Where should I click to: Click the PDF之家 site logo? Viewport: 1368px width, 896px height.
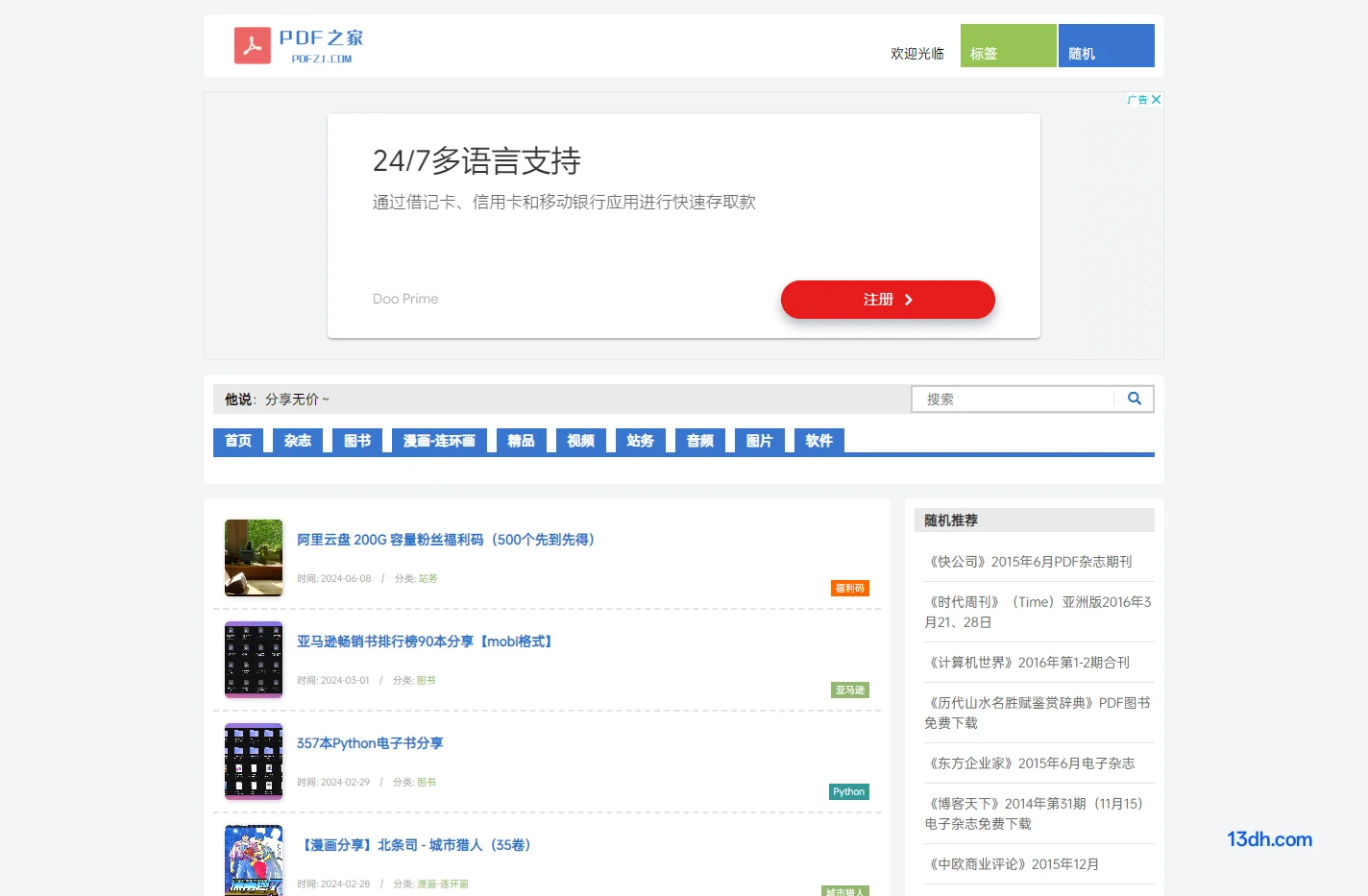pyautogui.click(x=299, y=45)
